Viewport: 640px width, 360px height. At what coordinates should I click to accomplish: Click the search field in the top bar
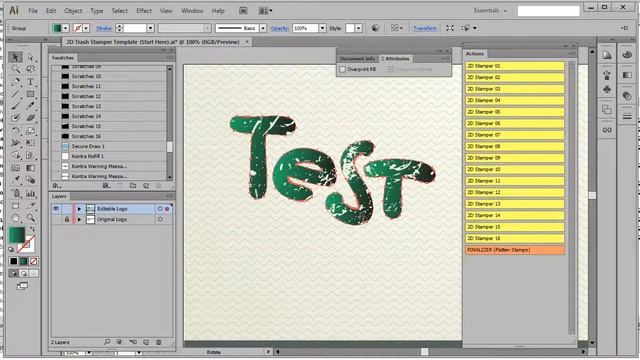click(548, 11)
